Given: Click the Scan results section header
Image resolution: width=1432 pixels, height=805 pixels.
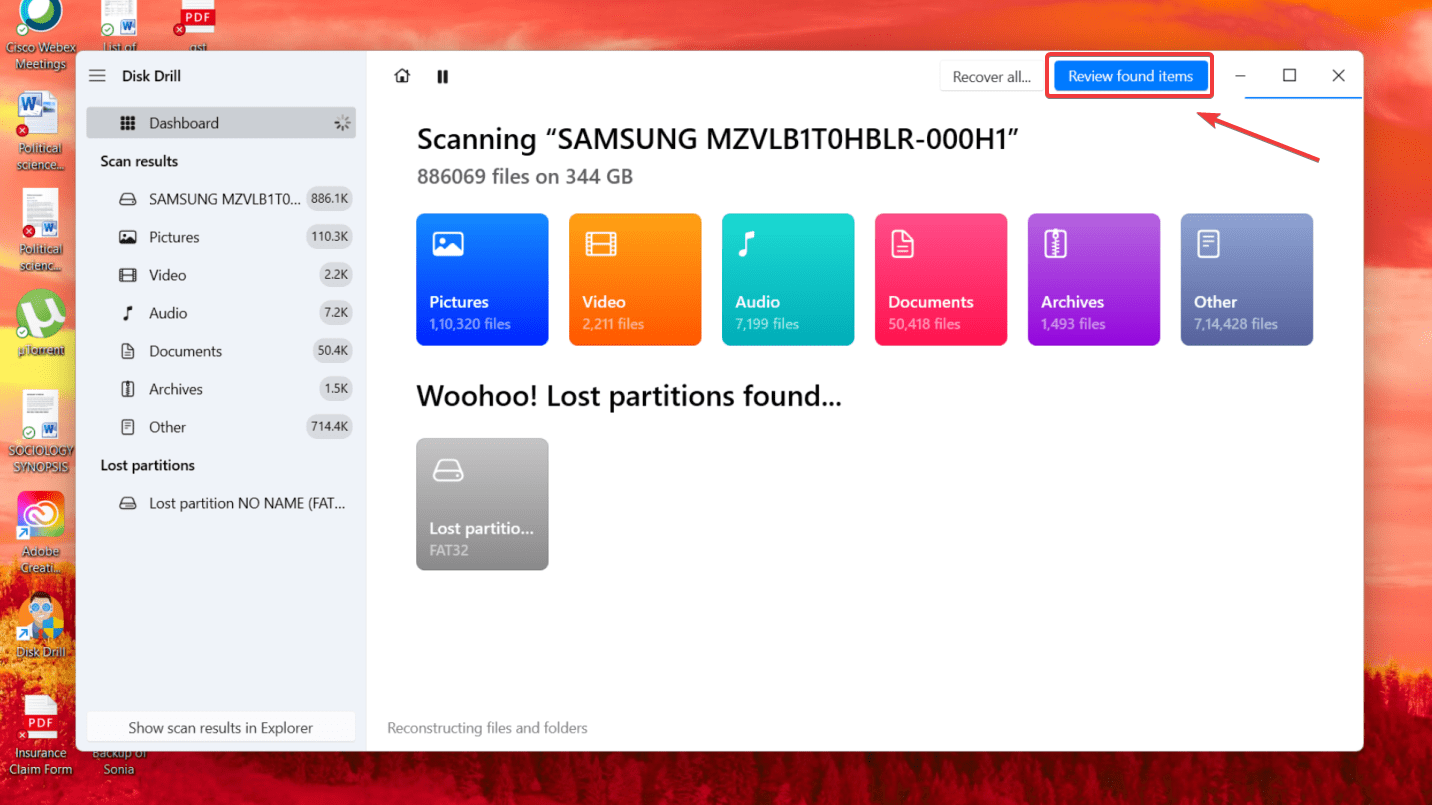Looking at the screenshot, I should (x=139, y=161).
